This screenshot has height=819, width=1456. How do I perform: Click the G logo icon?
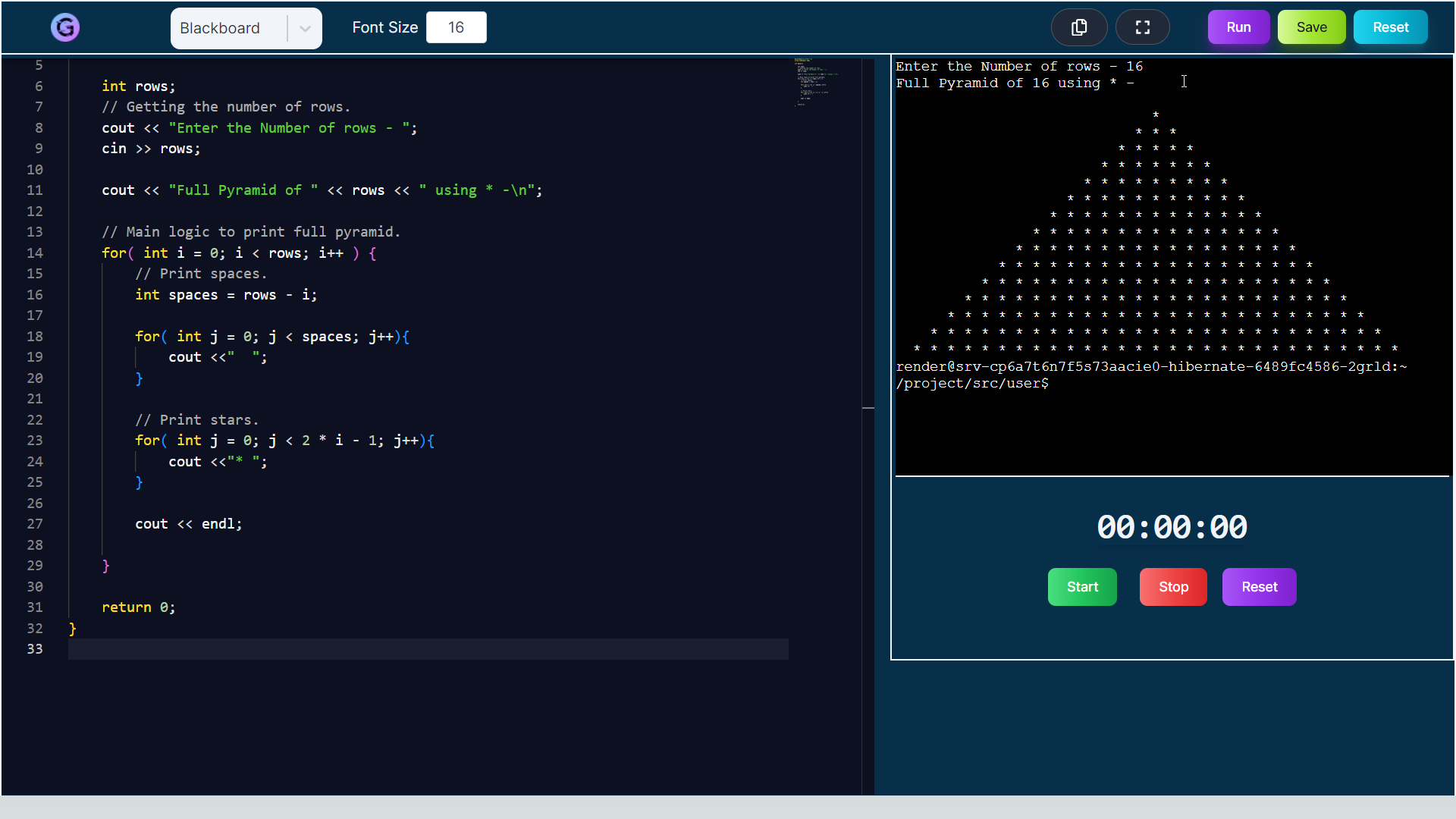pyautogui.click(x=65, y=27)
